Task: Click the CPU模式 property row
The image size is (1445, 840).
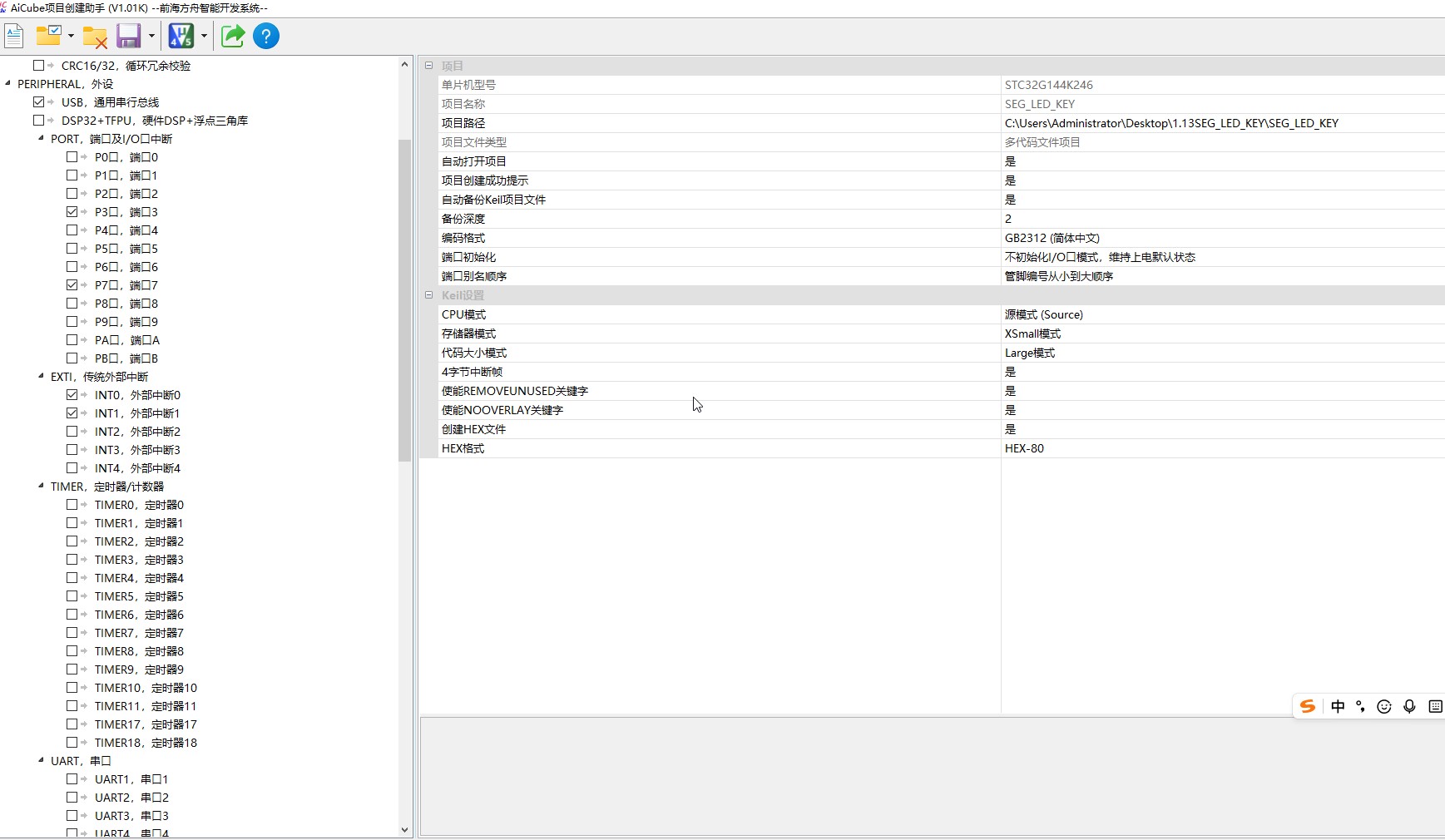Action: [463, 314]
